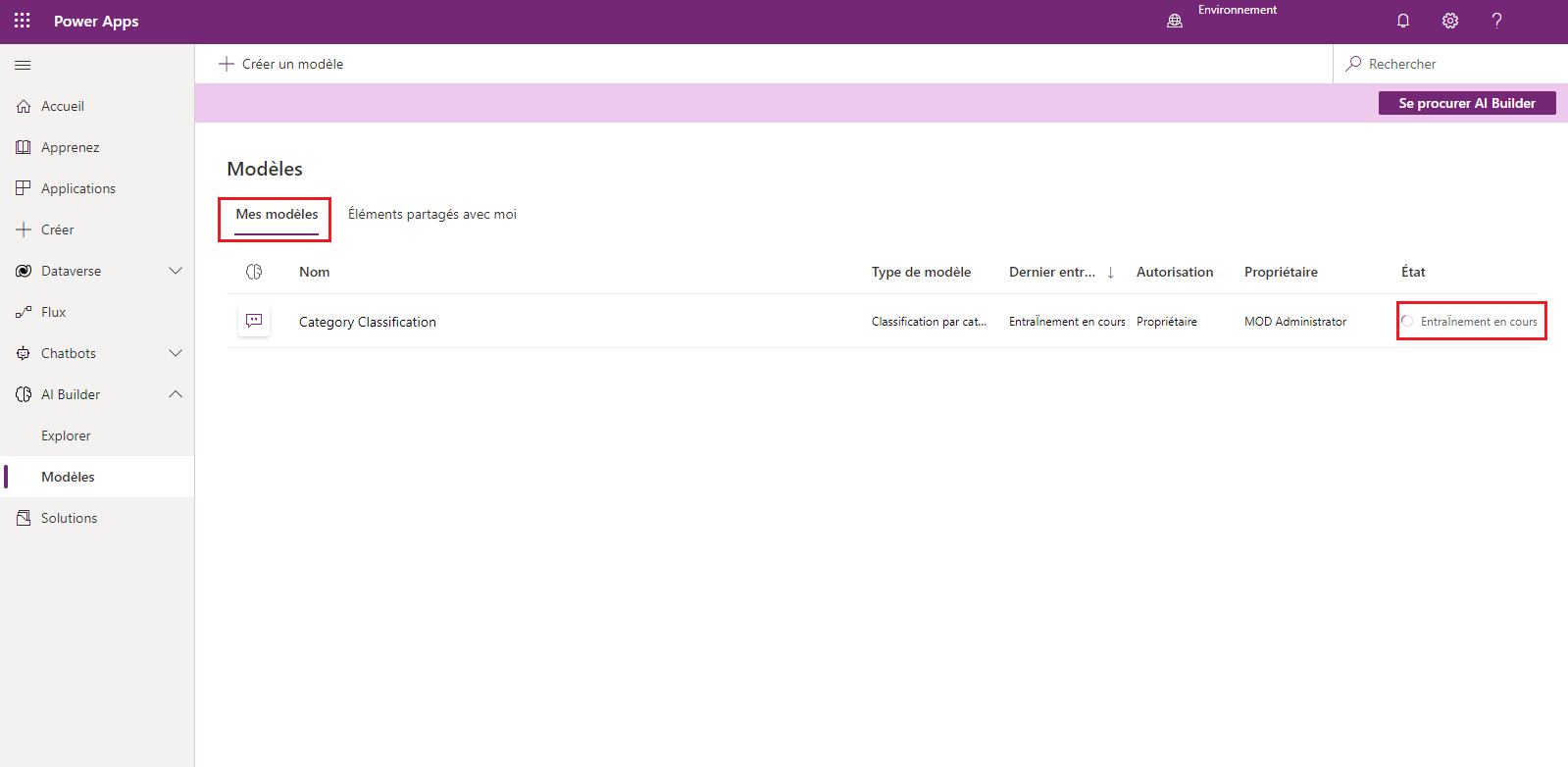Expand the Chatbots chevron
Viewport: 1568px width, 767px height.
pos(176,353)
